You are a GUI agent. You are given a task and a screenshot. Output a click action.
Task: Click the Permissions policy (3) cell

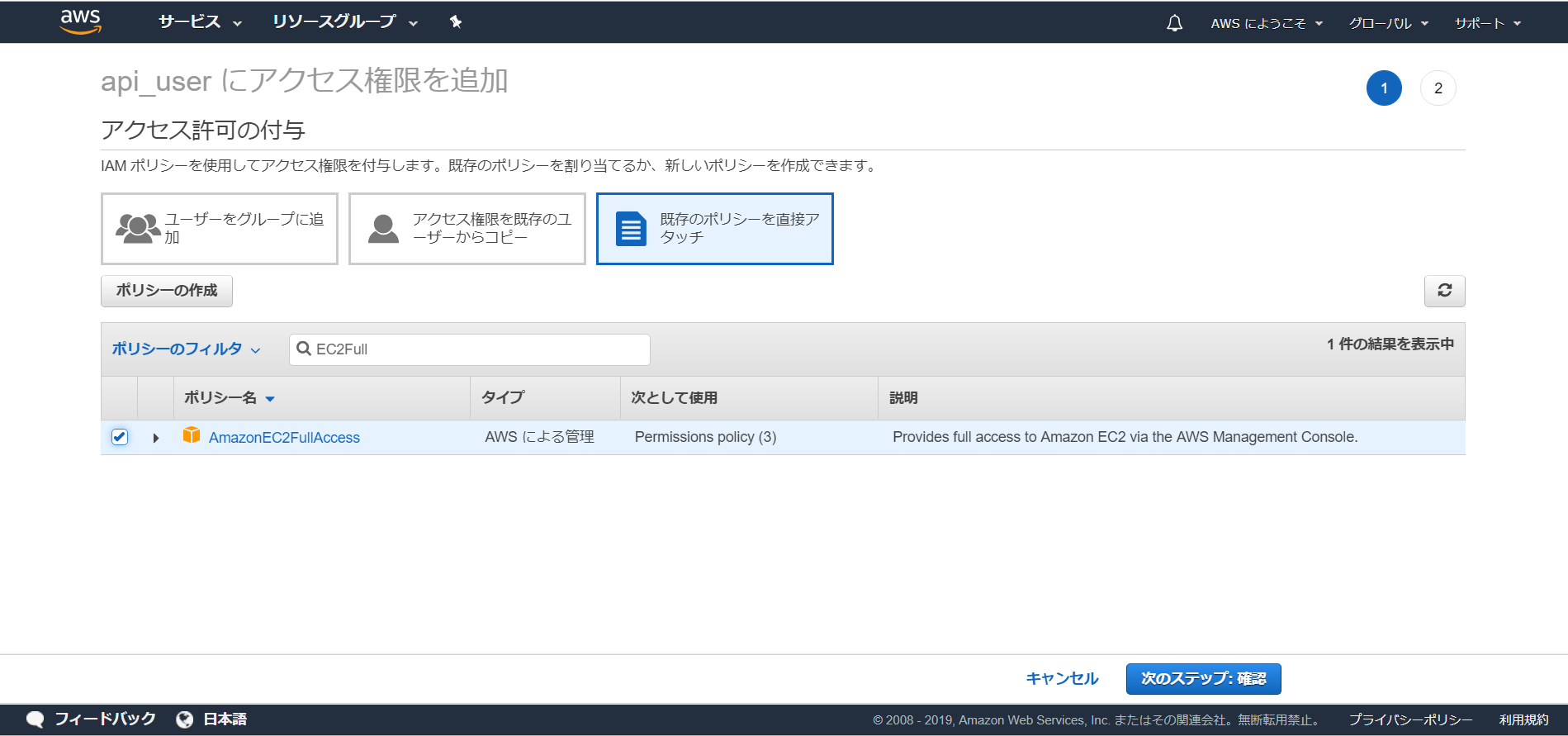coord(705,437)
